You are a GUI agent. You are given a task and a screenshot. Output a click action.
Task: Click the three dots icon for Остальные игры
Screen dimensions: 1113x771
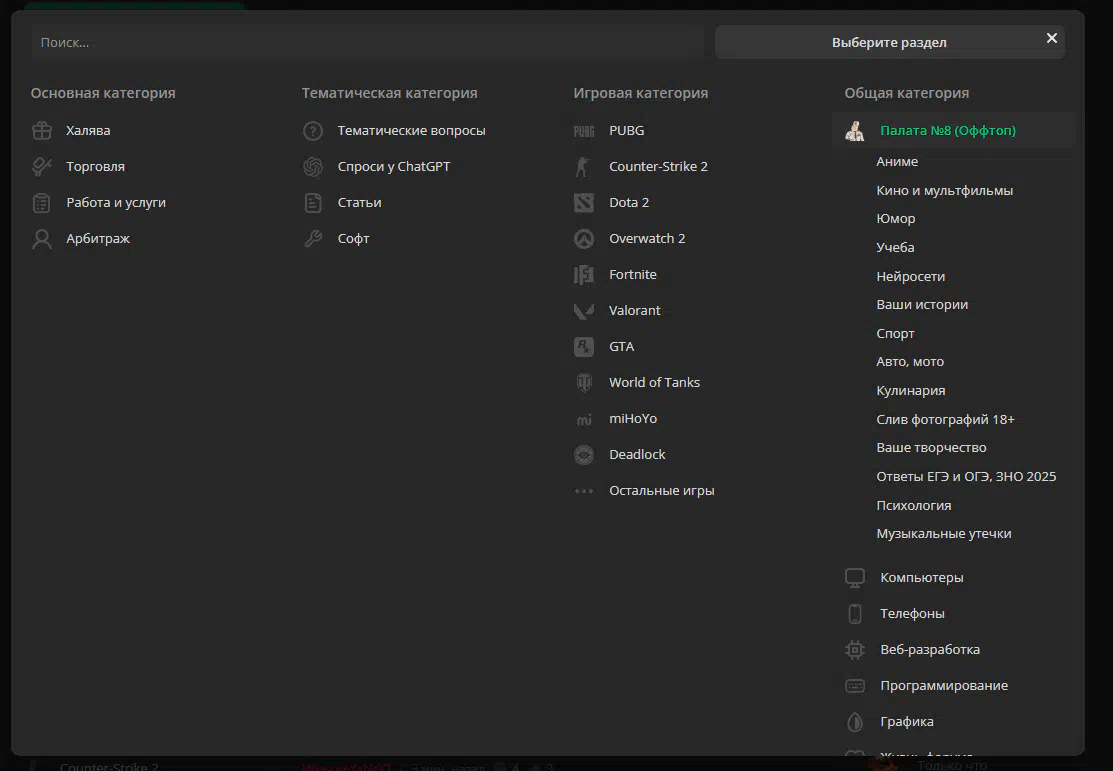(584, 491)
